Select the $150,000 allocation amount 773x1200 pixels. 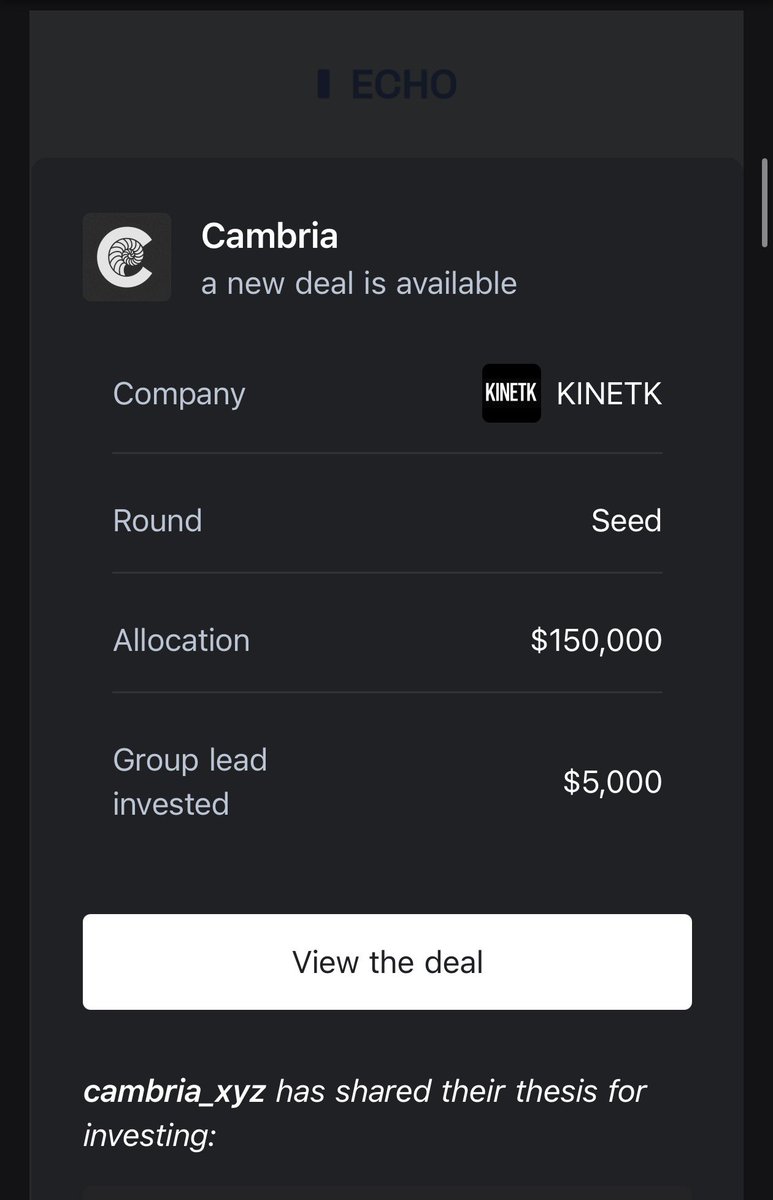pos(596,640)
